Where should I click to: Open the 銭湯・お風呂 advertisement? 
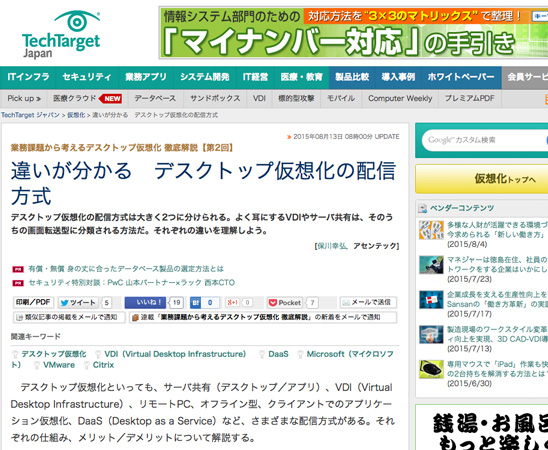tap(482, 428)
